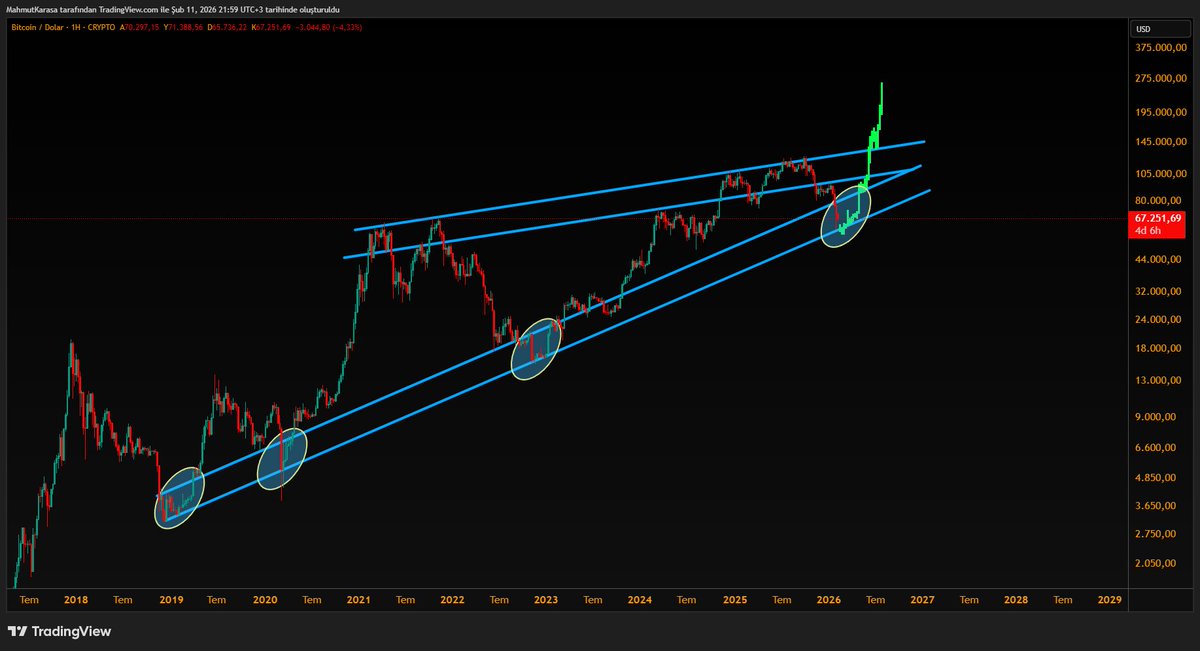Click the 2018 label on time axis

click(75, 600)
